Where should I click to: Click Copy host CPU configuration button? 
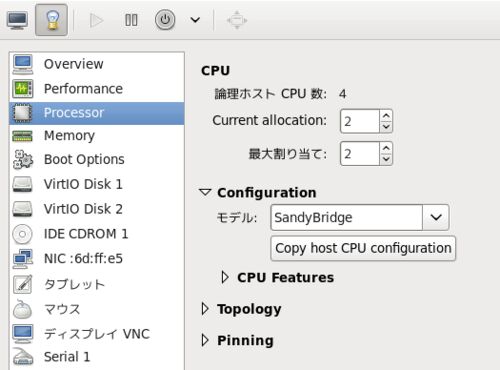click(363, 248)
